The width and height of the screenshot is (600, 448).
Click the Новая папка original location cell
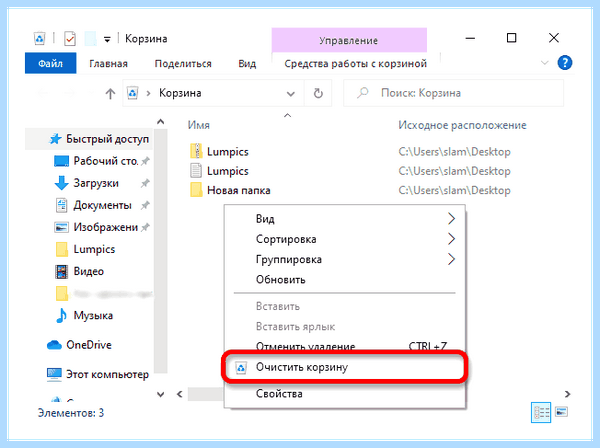pos(454,190)
